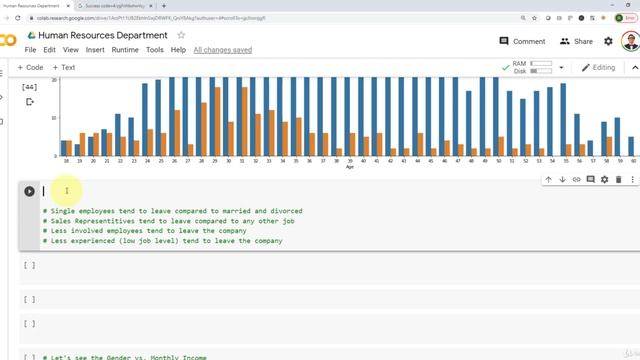Move cell down arrow icon
The width and height of the screenshot is (640, 360).
click(562, 180)
